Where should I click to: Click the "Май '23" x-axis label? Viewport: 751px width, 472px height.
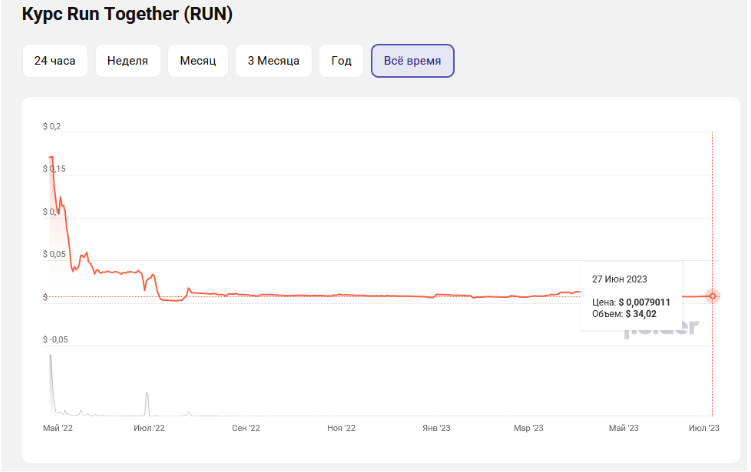point(623,428)
